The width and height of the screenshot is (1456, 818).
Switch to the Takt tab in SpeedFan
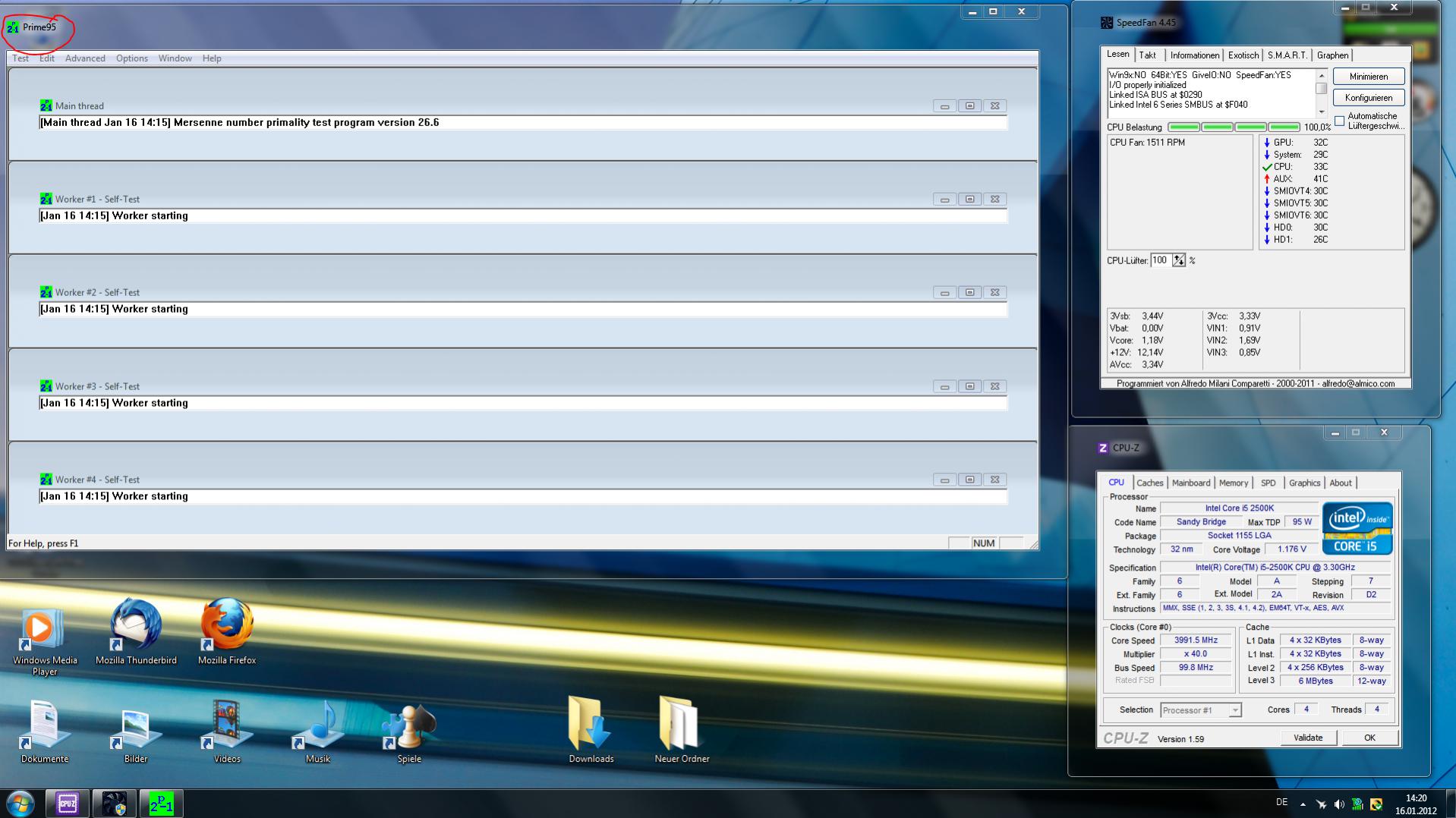pyautogui.click(x=1148, y=55)
